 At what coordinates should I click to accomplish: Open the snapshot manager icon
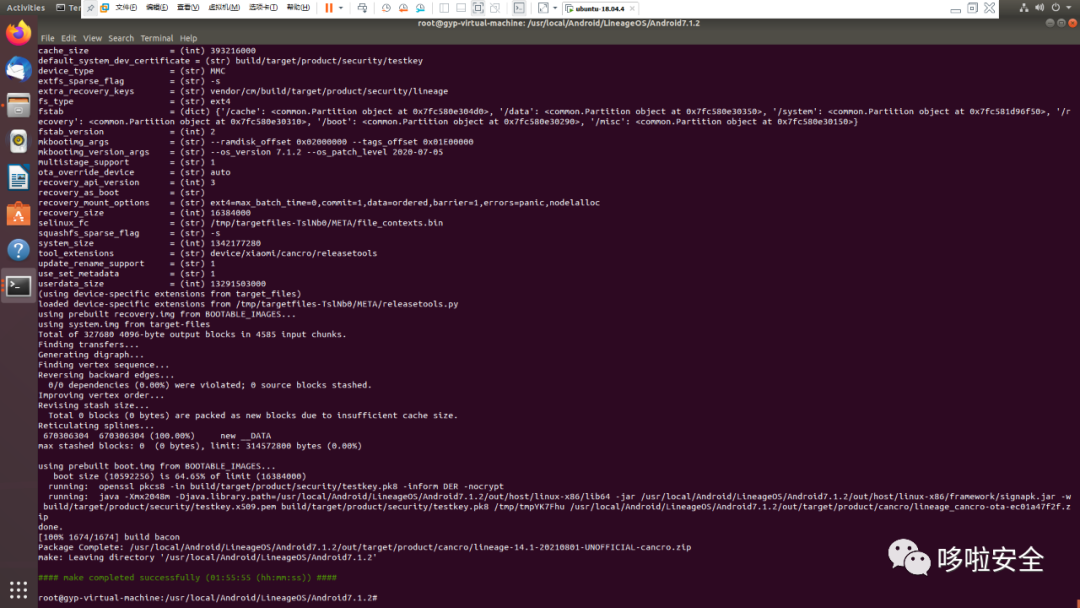[x=420, y=8]
